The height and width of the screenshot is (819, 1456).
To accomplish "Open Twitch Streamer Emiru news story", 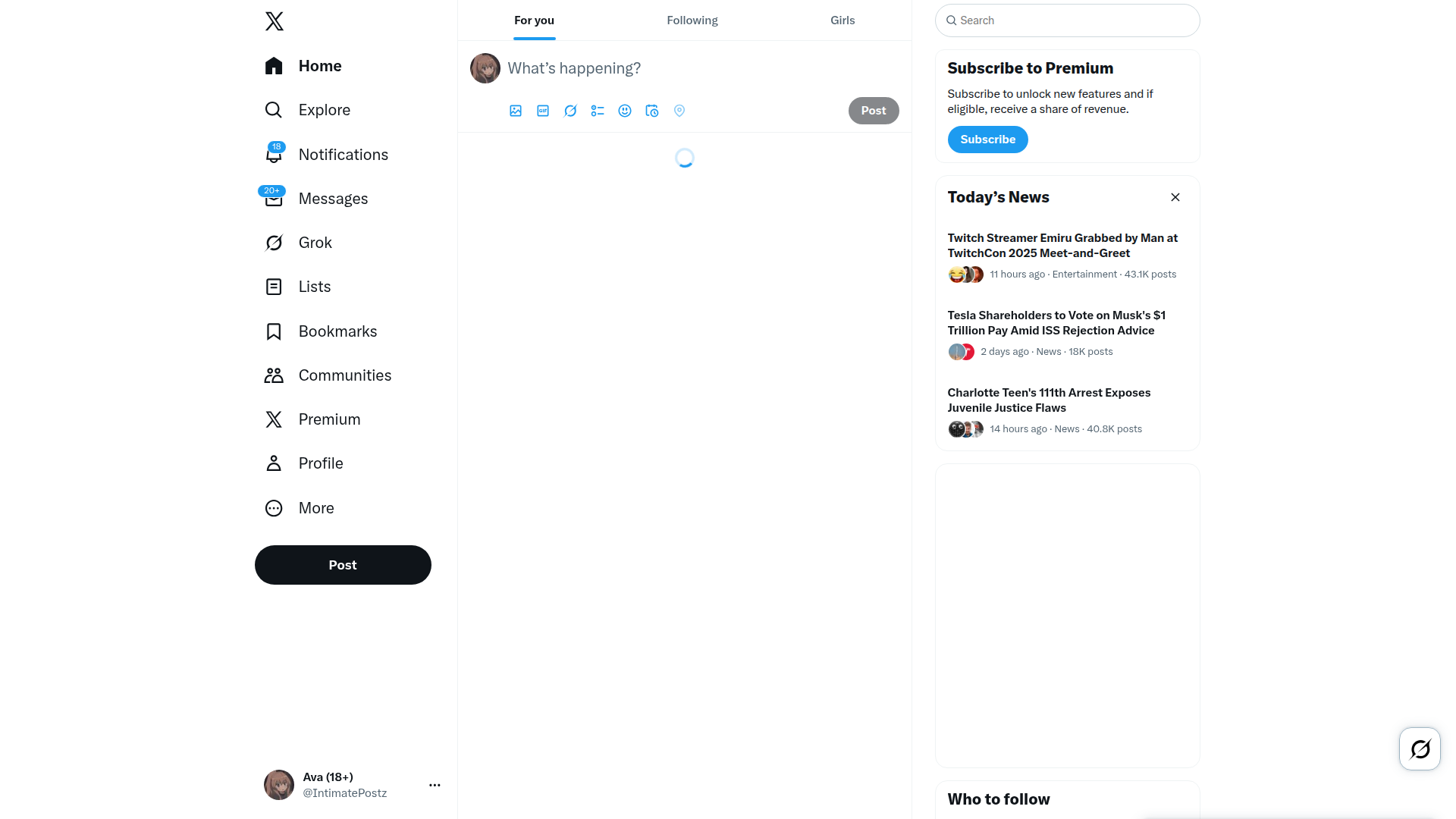I will pyautogui.click(x=1067, y=257).
